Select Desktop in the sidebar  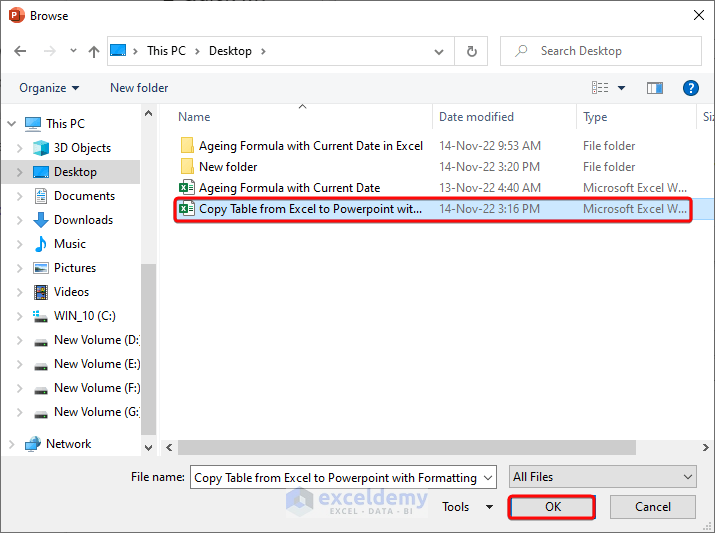[75, 172]
